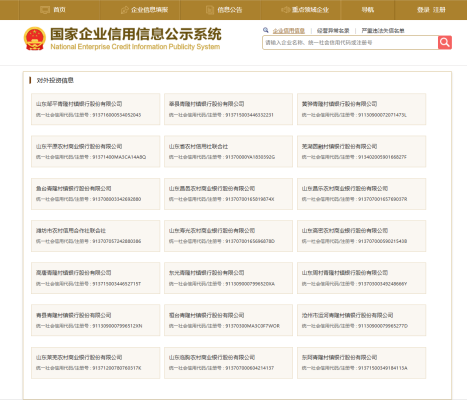Click 登录 login link
467x406 pixels.
[423, 10]
